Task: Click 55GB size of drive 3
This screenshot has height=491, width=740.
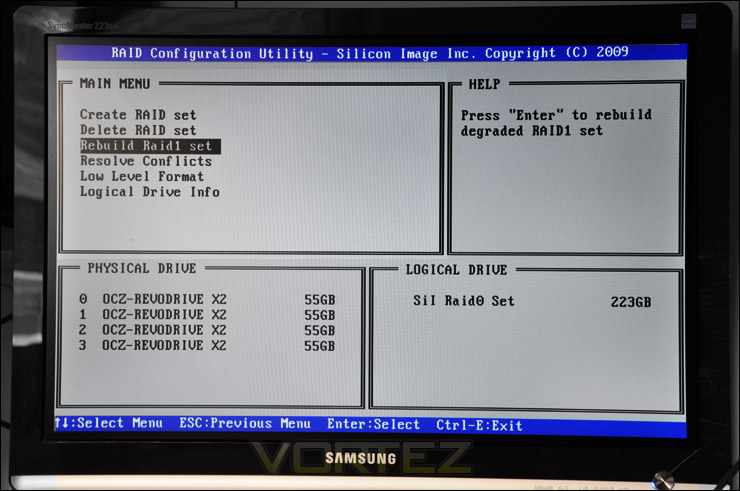Action: 320,346
